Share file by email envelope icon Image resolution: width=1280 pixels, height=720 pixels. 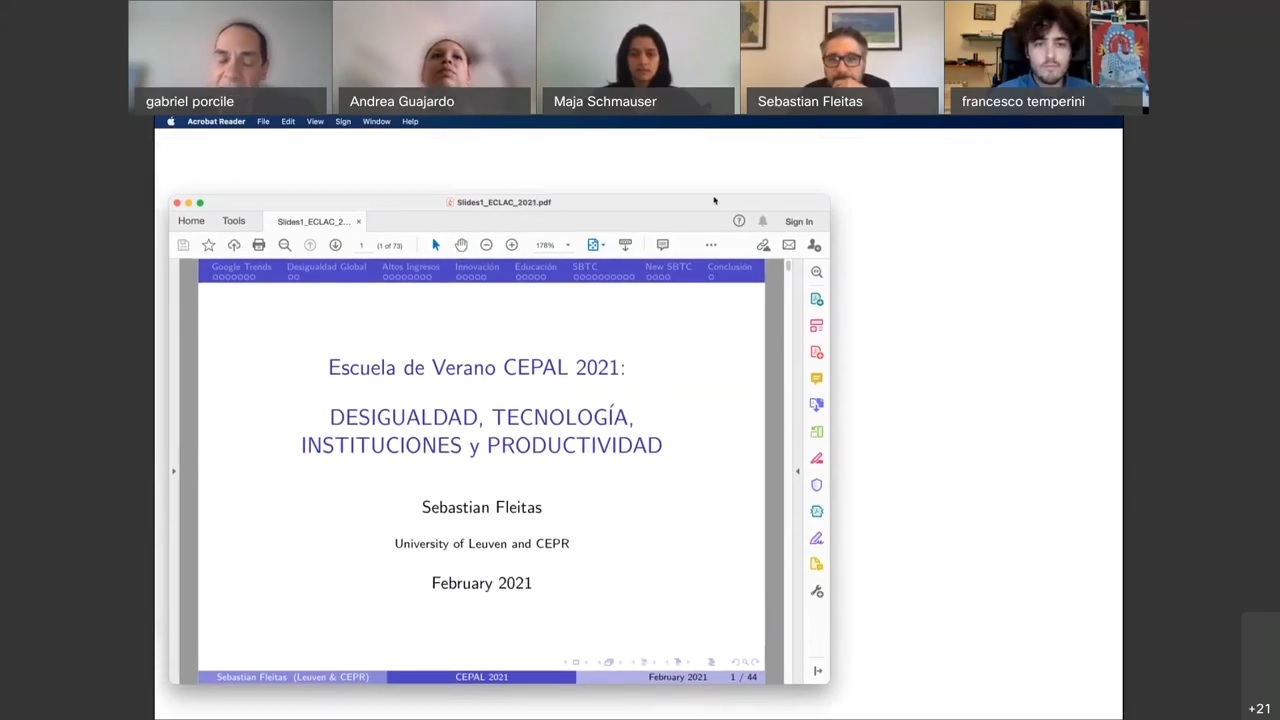789,245
